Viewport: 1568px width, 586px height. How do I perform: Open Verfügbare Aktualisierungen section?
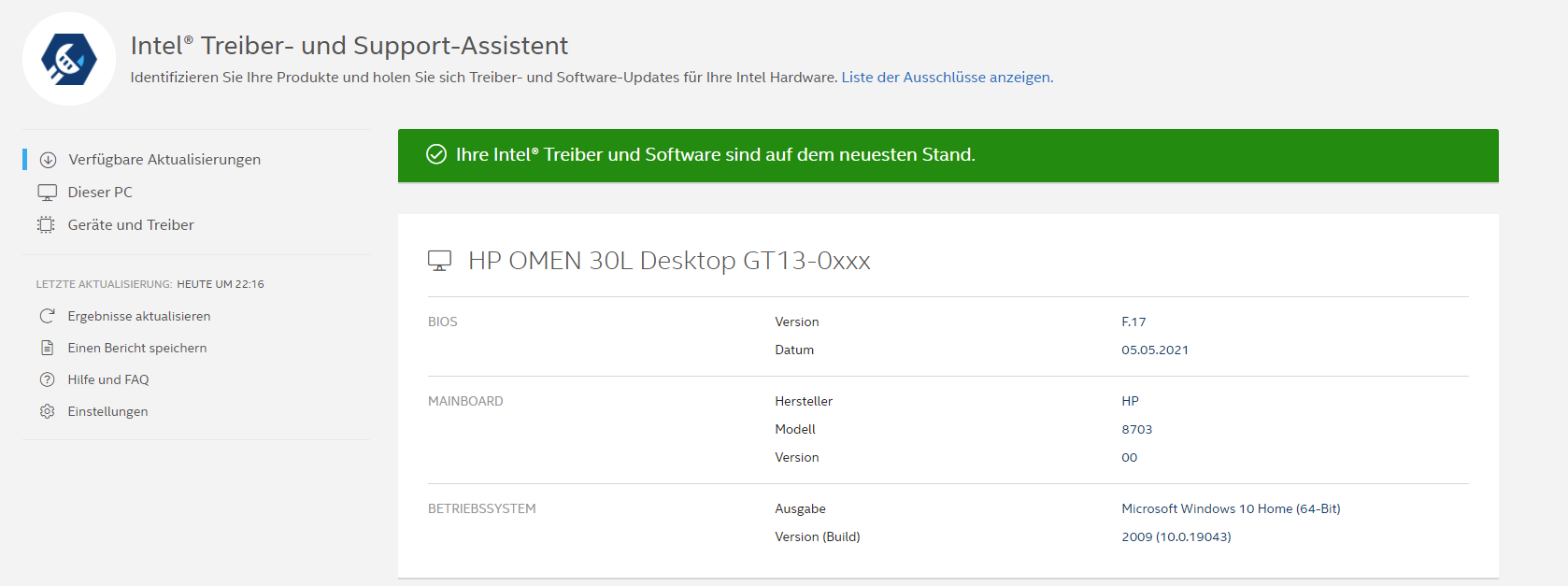click(x=164, y=160)
